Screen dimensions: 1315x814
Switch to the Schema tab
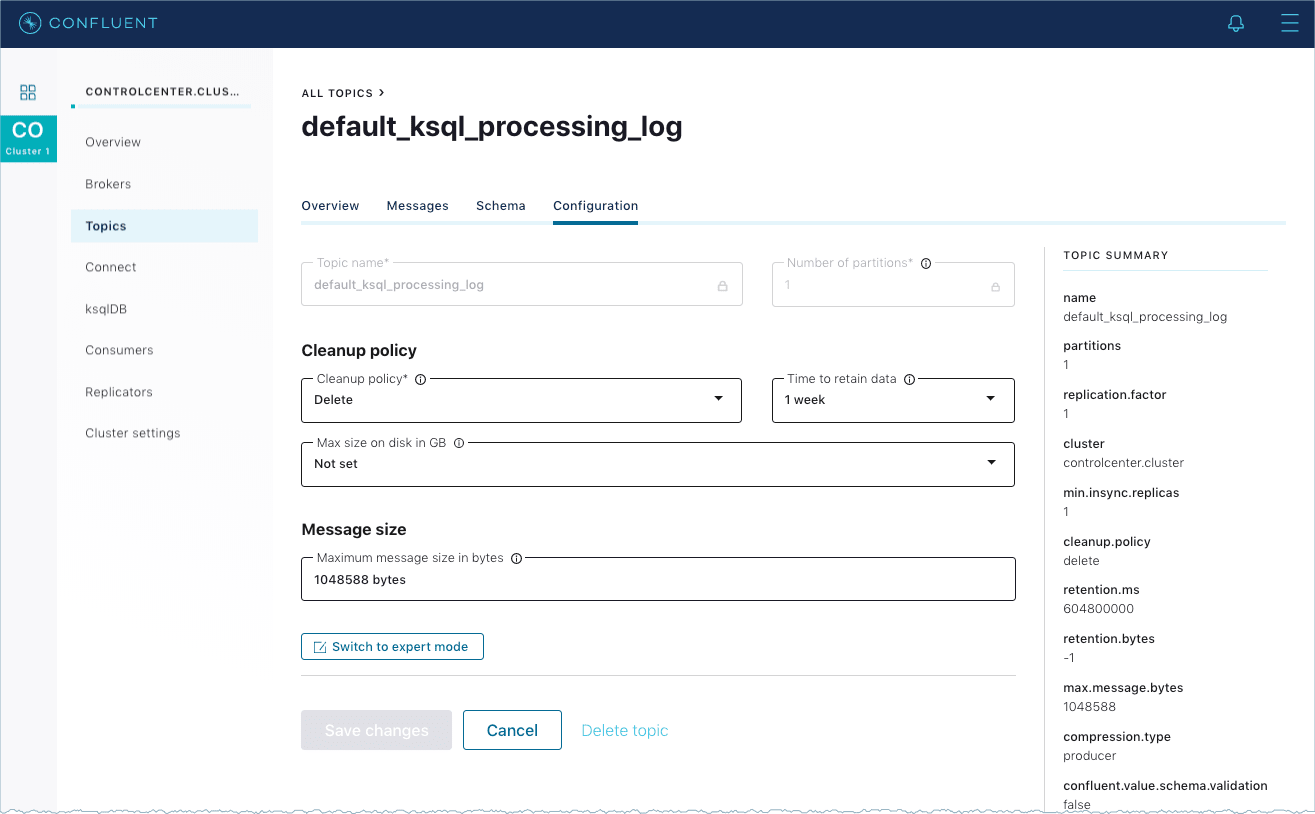pyautogui.click(x=501, y=206)
